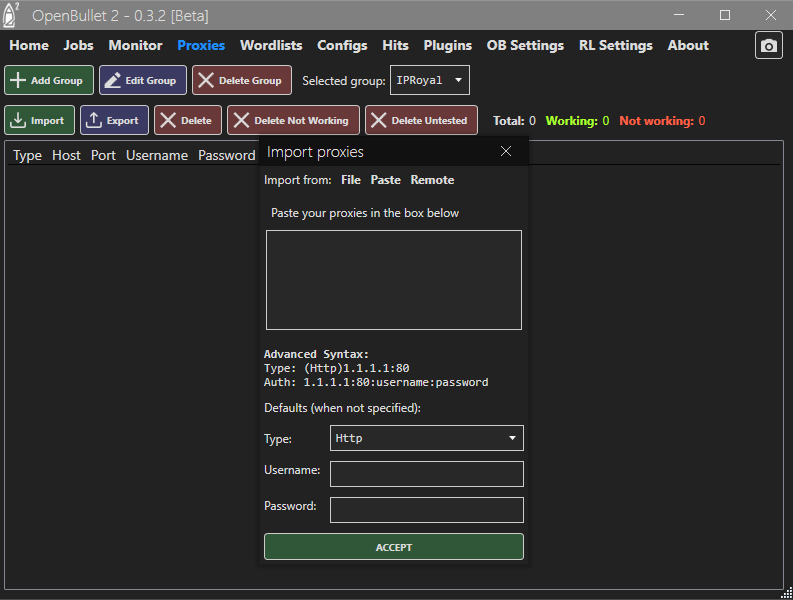This screenshot has width=793, height=600.
Task: Click the download icon on Import
Action: tap(18, 121)
